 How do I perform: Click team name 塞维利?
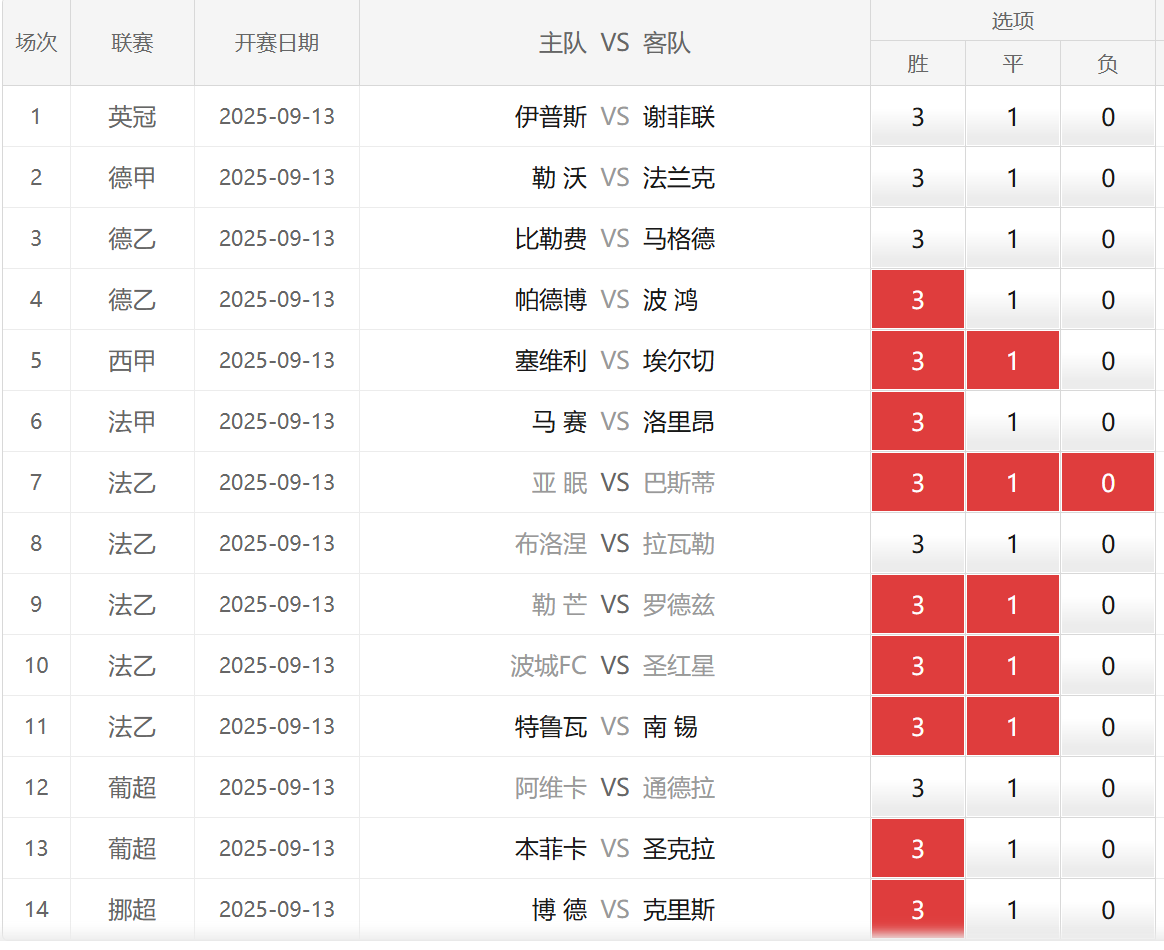point(551,360)
